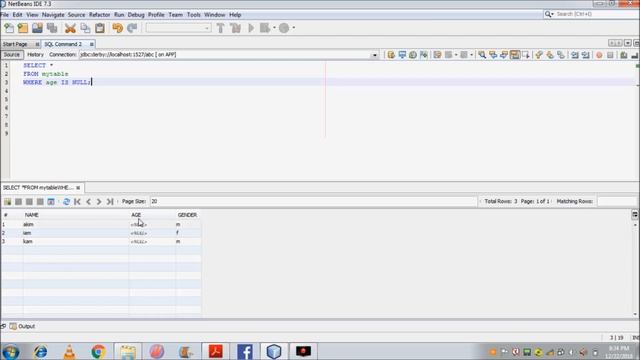Click the Profile Project toolbar icon
Image resolution: width=640 pixels, height=360 pixels.
point(284,28)
